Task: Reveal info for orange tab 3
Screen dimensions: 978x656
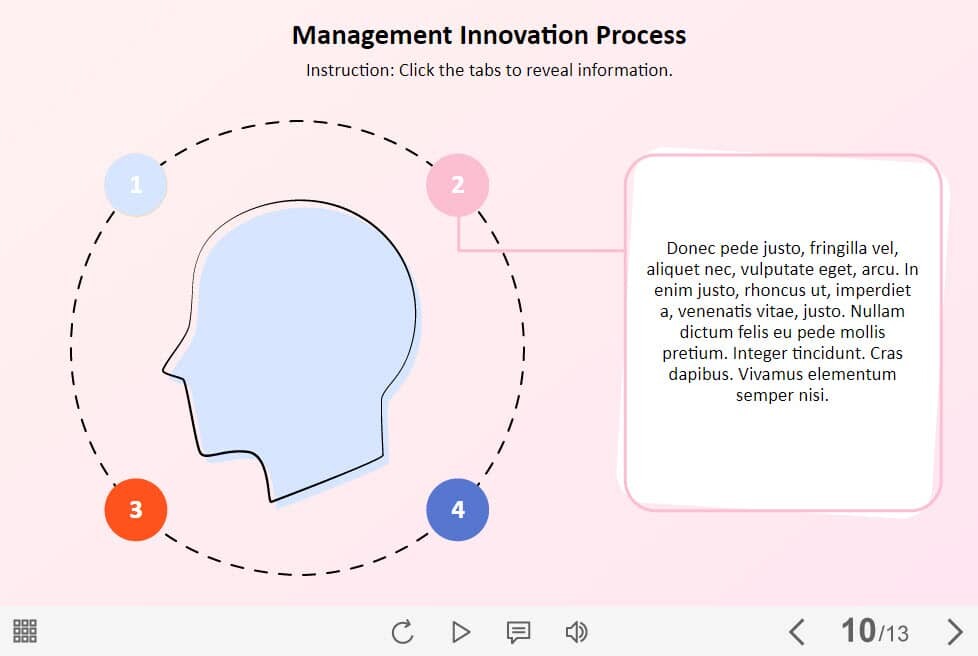Action: coord(136,510)
